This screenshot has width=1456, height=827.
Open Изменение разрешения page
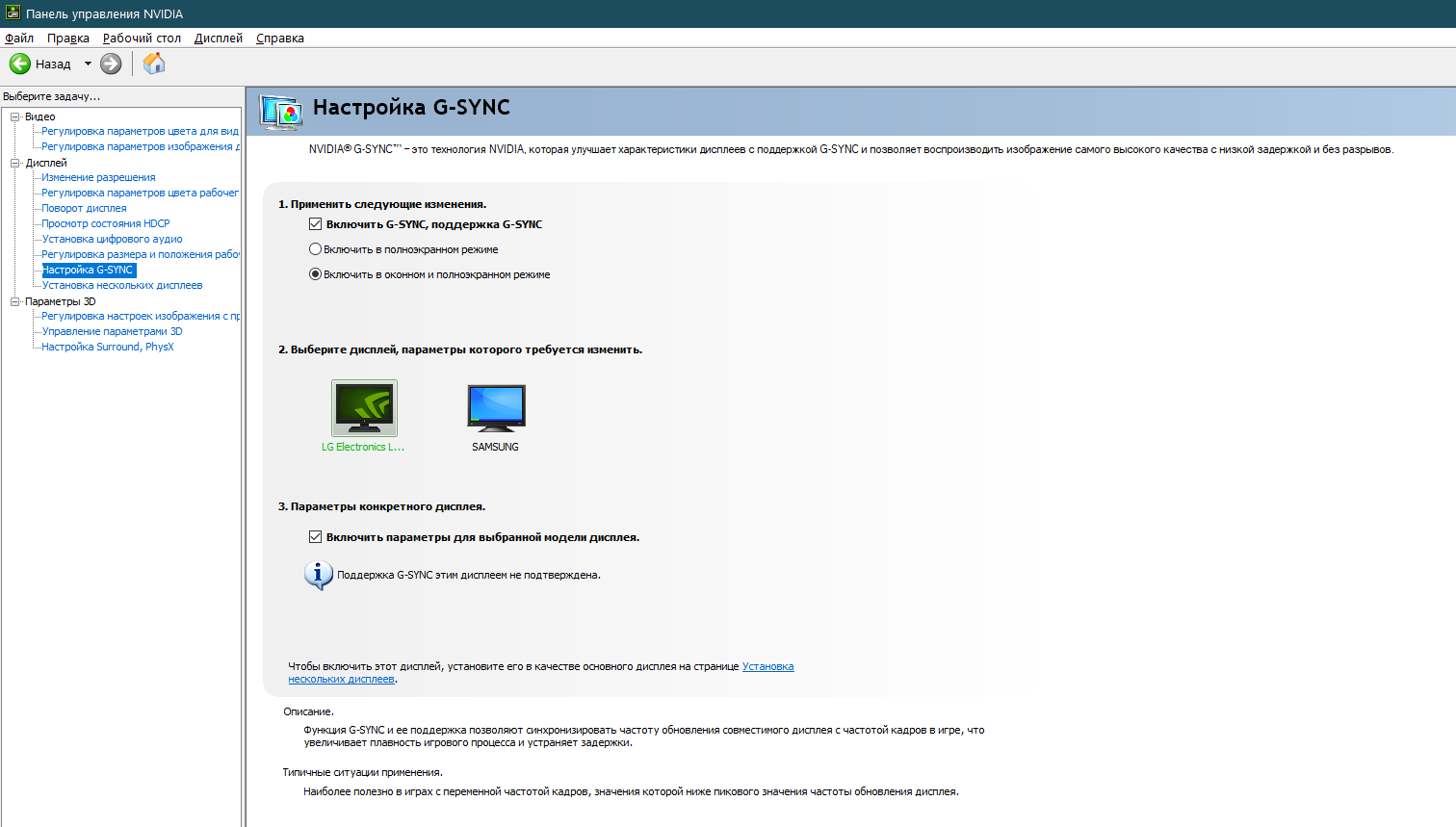point(98,177)
